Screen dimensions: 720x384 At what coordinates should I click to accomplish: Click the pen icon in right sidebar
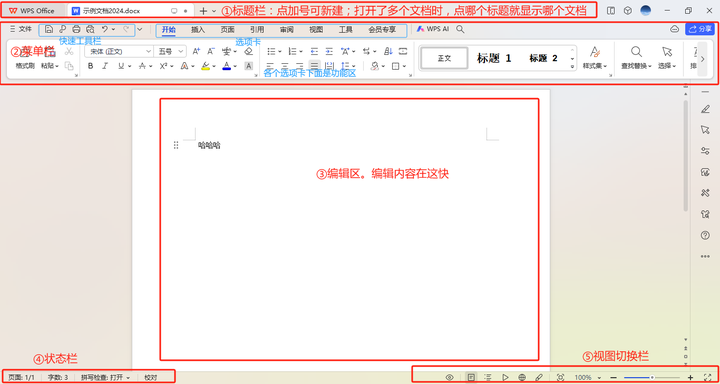(705, 109)
